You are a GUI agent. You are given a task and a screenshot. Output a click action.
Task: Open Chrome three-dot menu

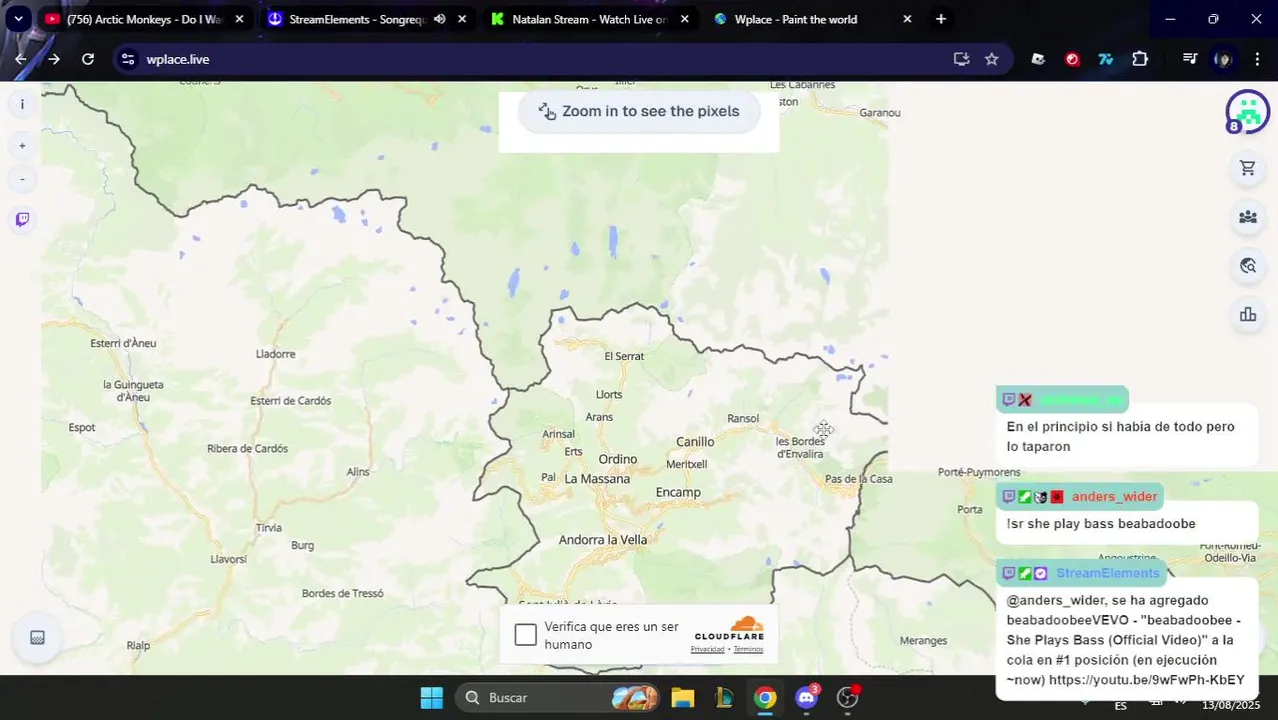tap(1256, 59)
